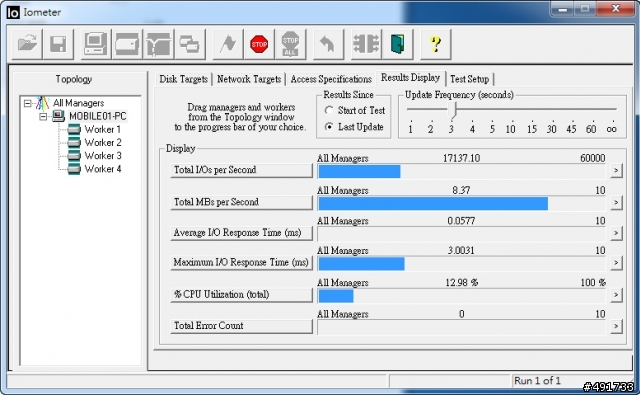Click the Iometer title bar logo

click(13, 13)
